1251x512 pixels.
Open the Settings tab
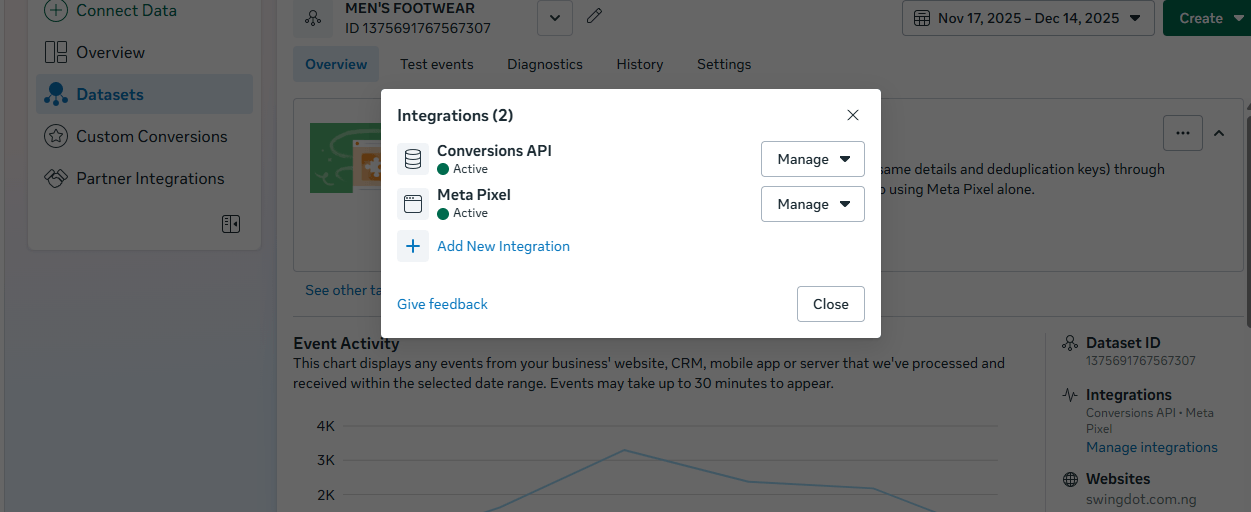(x=724, y=64)
